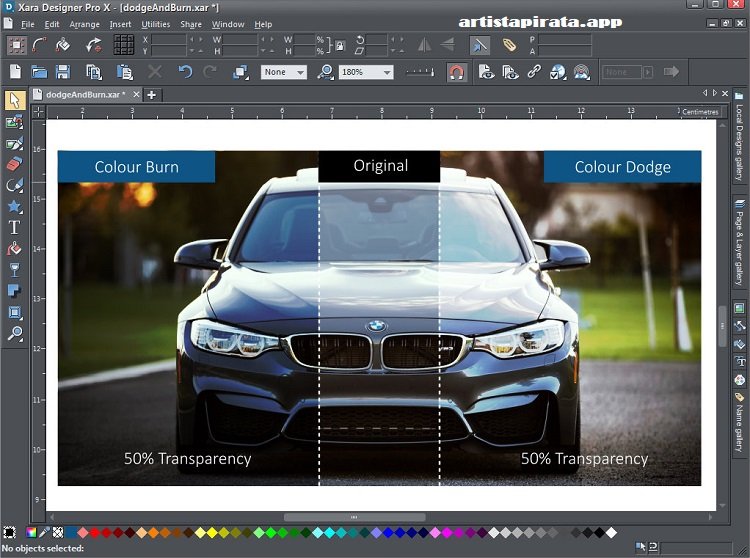The width and height of the screenshot is (750, 558).
Task: Click the Show grid icon
Action: coord(124,45)
